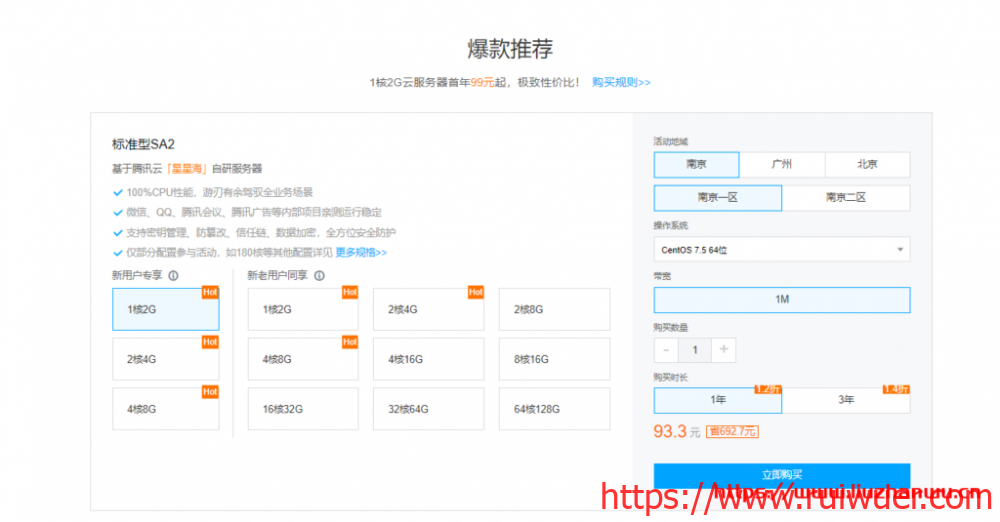The width and height of the screenshot is (1000, 522).
Task: Choose the 南京二区 availability zone
Action: (845, 198)
